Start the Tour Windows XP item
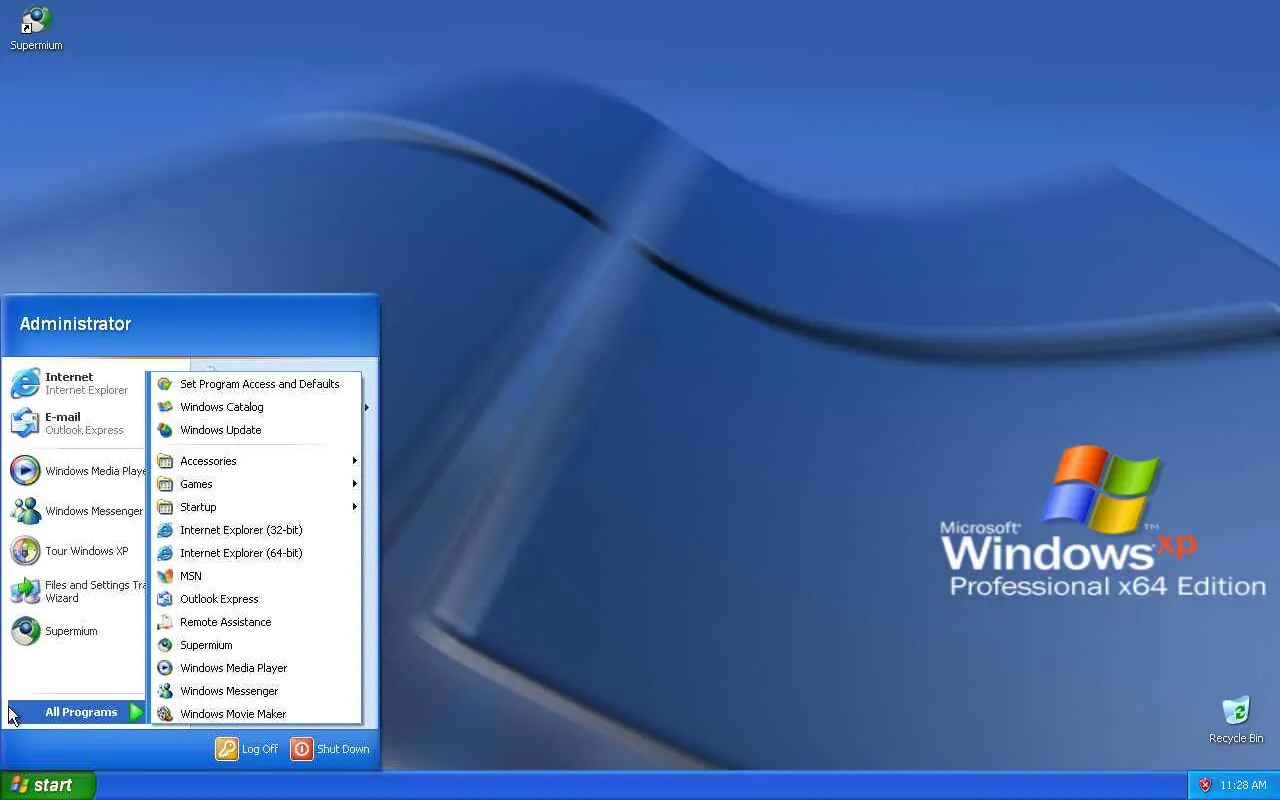This screenshot has height=800, width=1280. [76, 551]
